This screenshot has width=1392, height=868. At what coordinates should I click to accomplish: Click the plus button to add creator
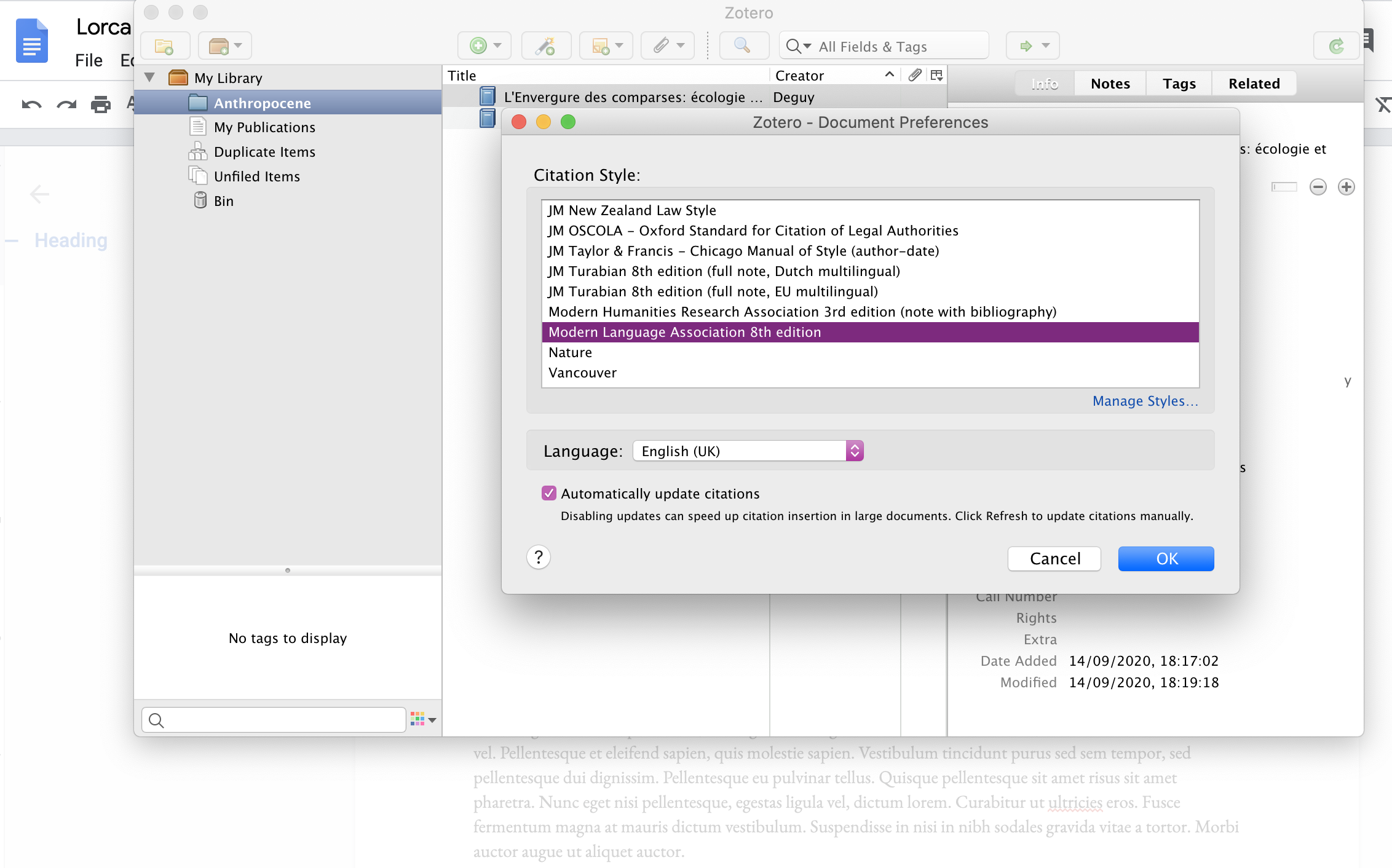pos(1347,187)
